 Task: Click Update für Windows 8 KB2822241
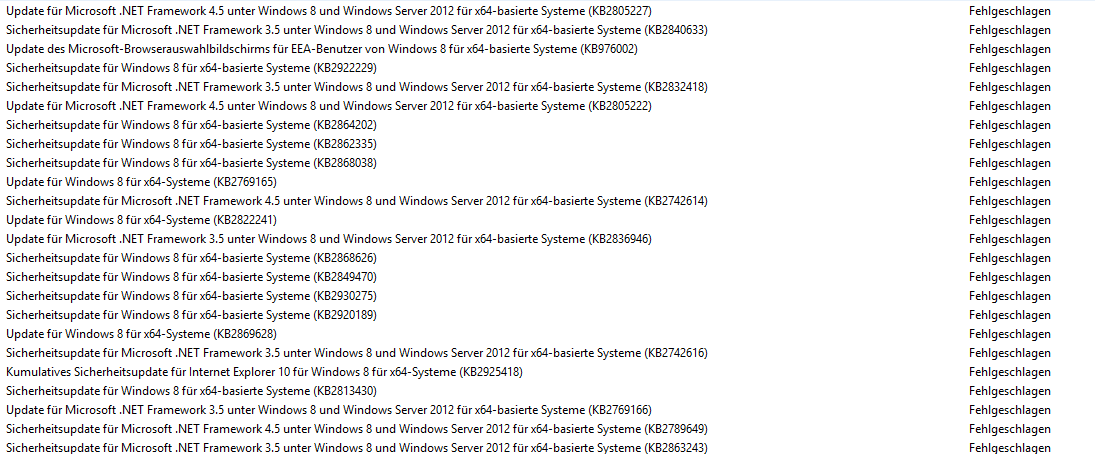coord(141,220)
